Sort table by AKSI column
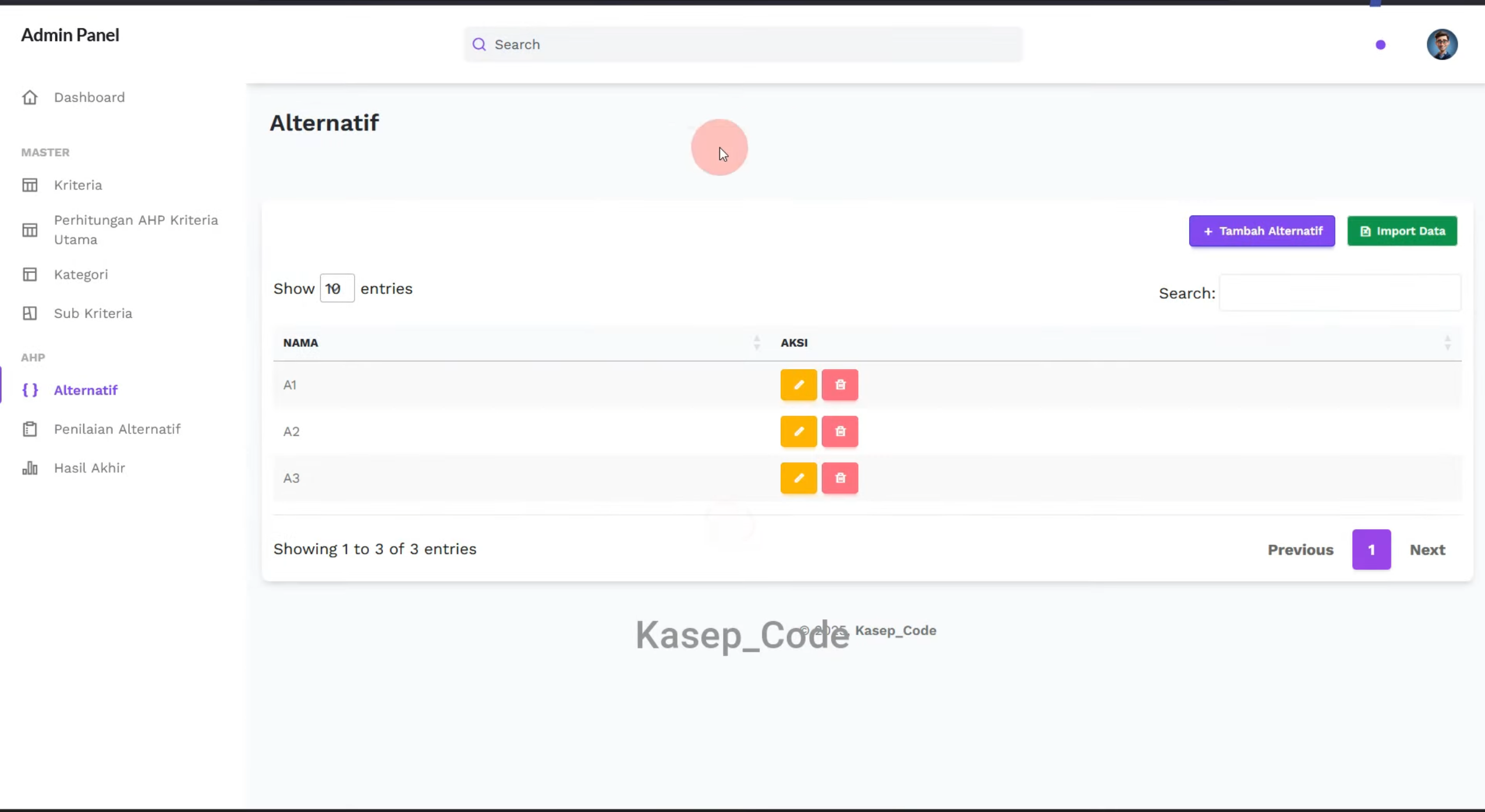The height and width of the screenshot is (812, 1485). coord(1116,343)
